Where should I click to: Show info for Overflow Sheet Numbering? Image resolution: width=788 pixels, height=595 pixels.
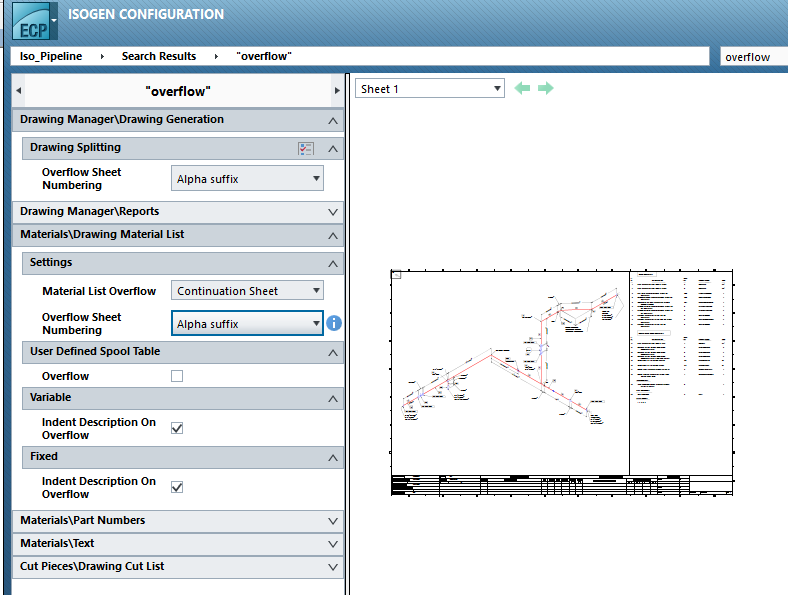point(334,323)
